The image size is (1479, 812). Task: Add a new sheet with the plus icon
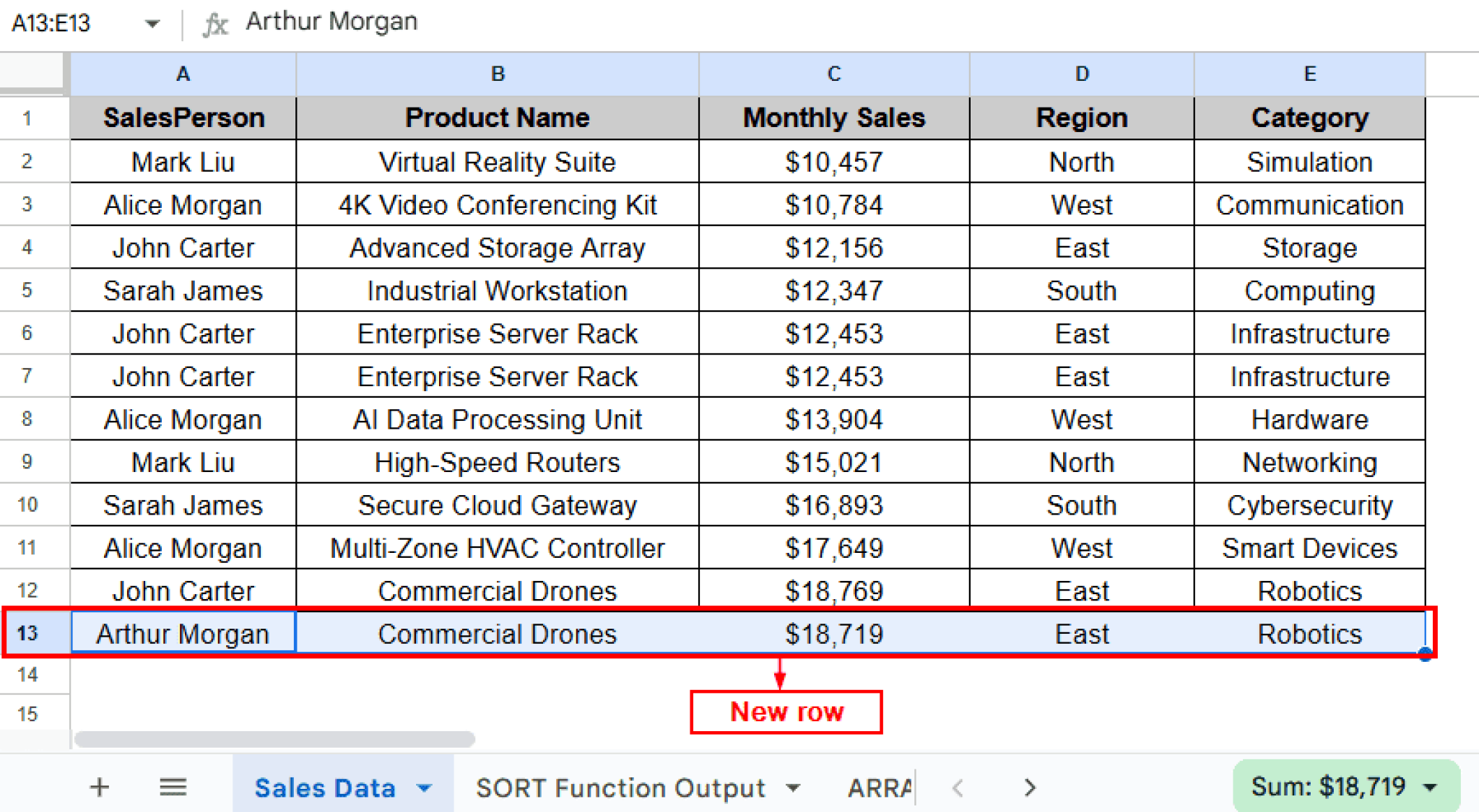(99, 787)
